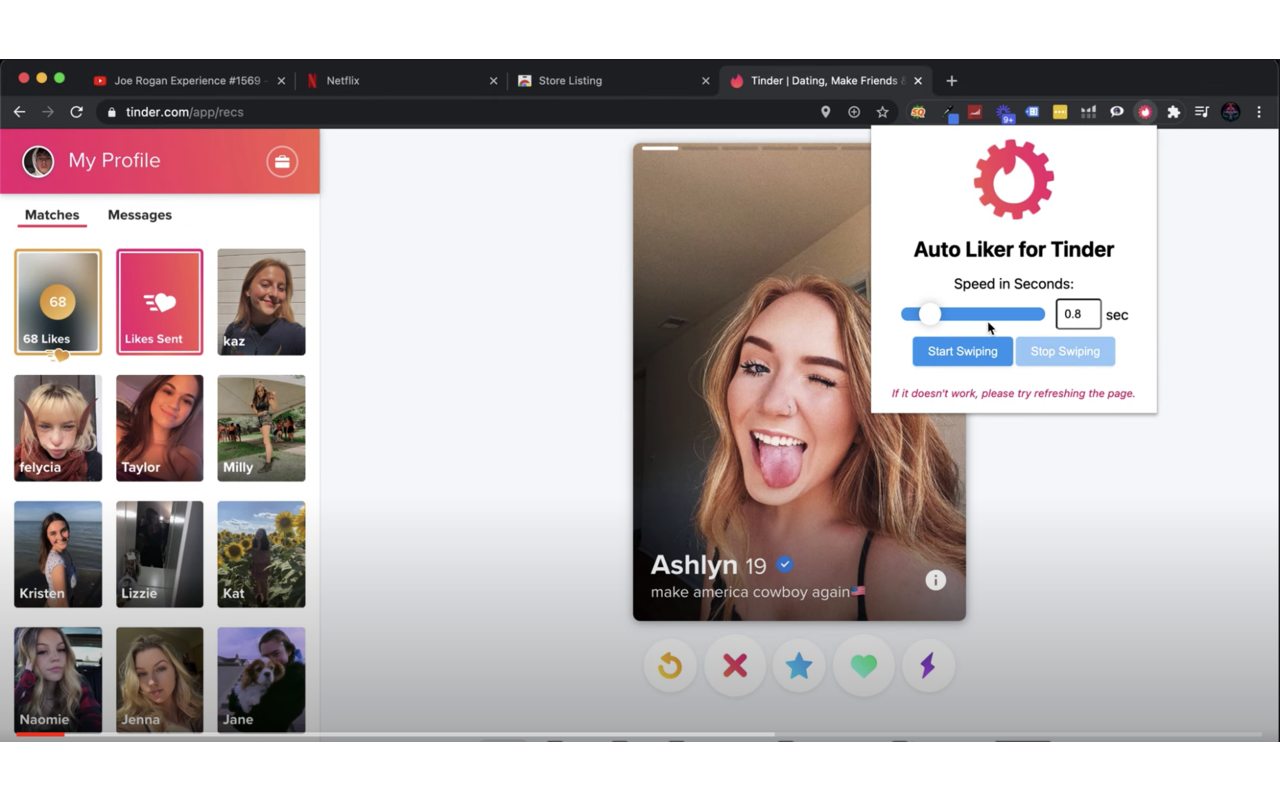Open the briefcase icon next to My Profile
The image size is (1280, 800).
282,161
